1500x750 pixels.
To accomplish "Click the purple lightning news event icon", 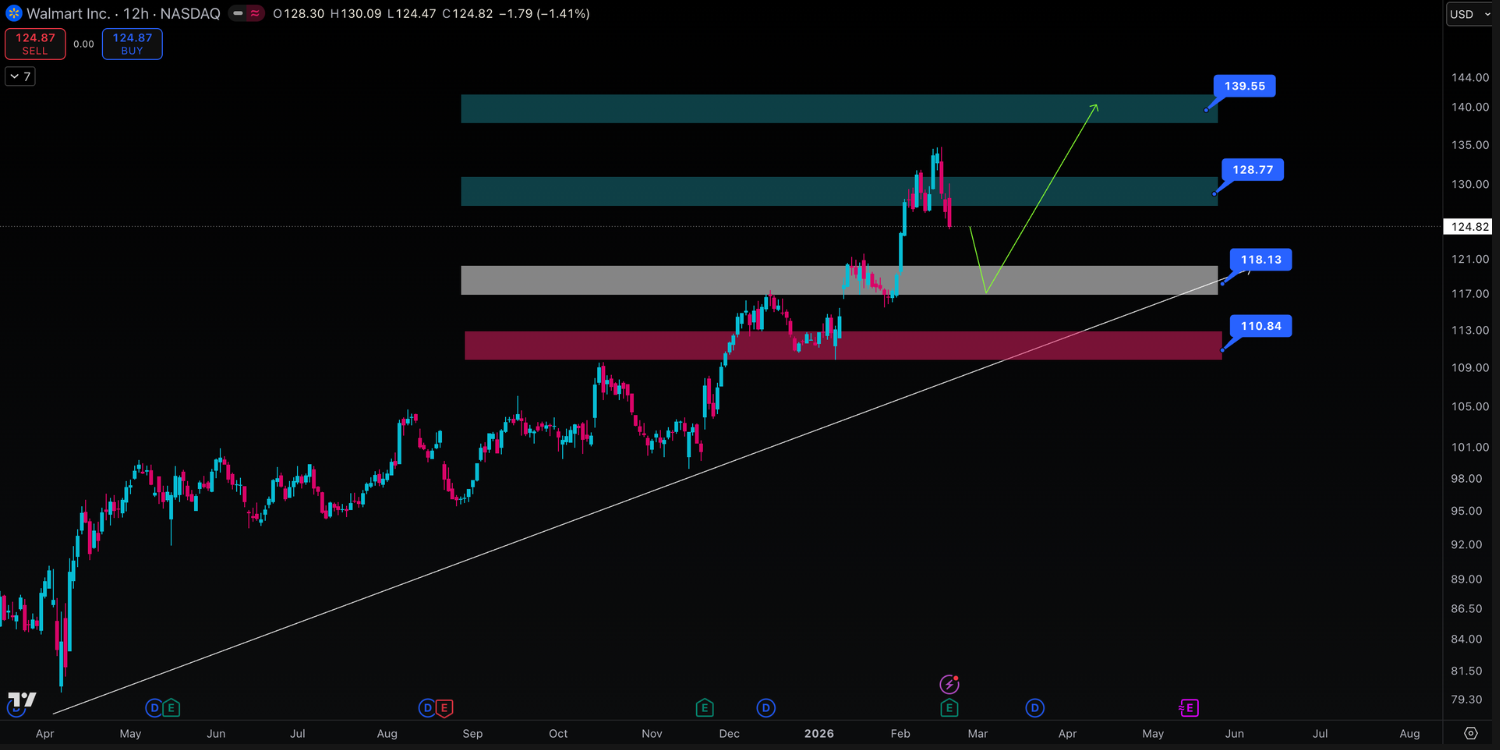I will pos(949,685).
